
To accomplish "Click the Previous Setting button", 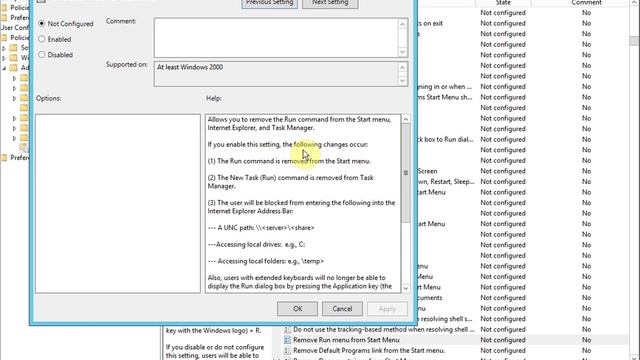I will [x=269, y=3].
